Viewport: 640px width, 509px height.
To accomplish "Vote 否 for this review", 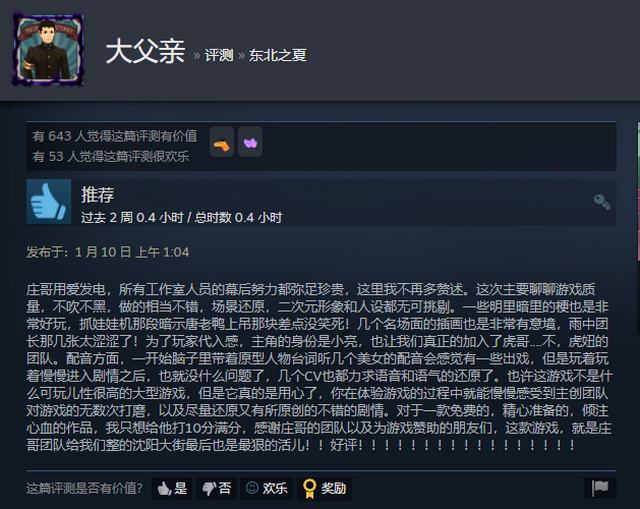I will pyautogui.click(x=216, y=488).
